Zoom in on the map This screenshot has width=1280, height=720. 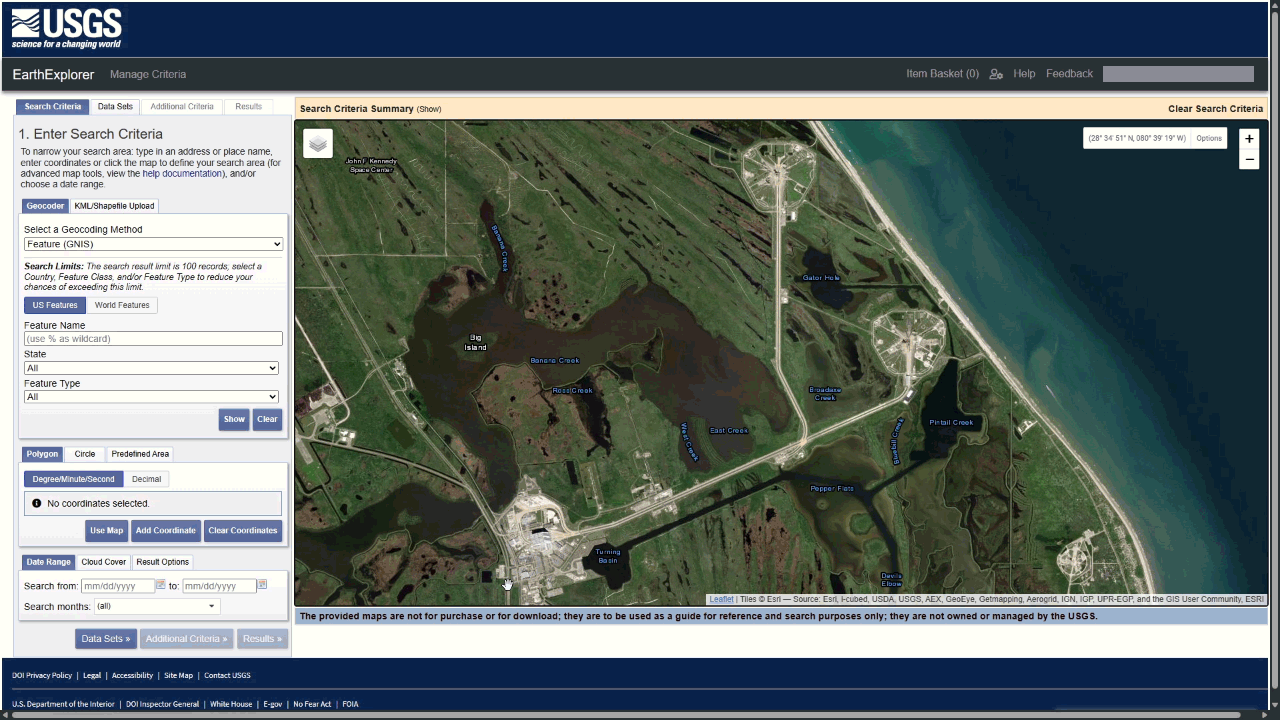click(1249, 139)
